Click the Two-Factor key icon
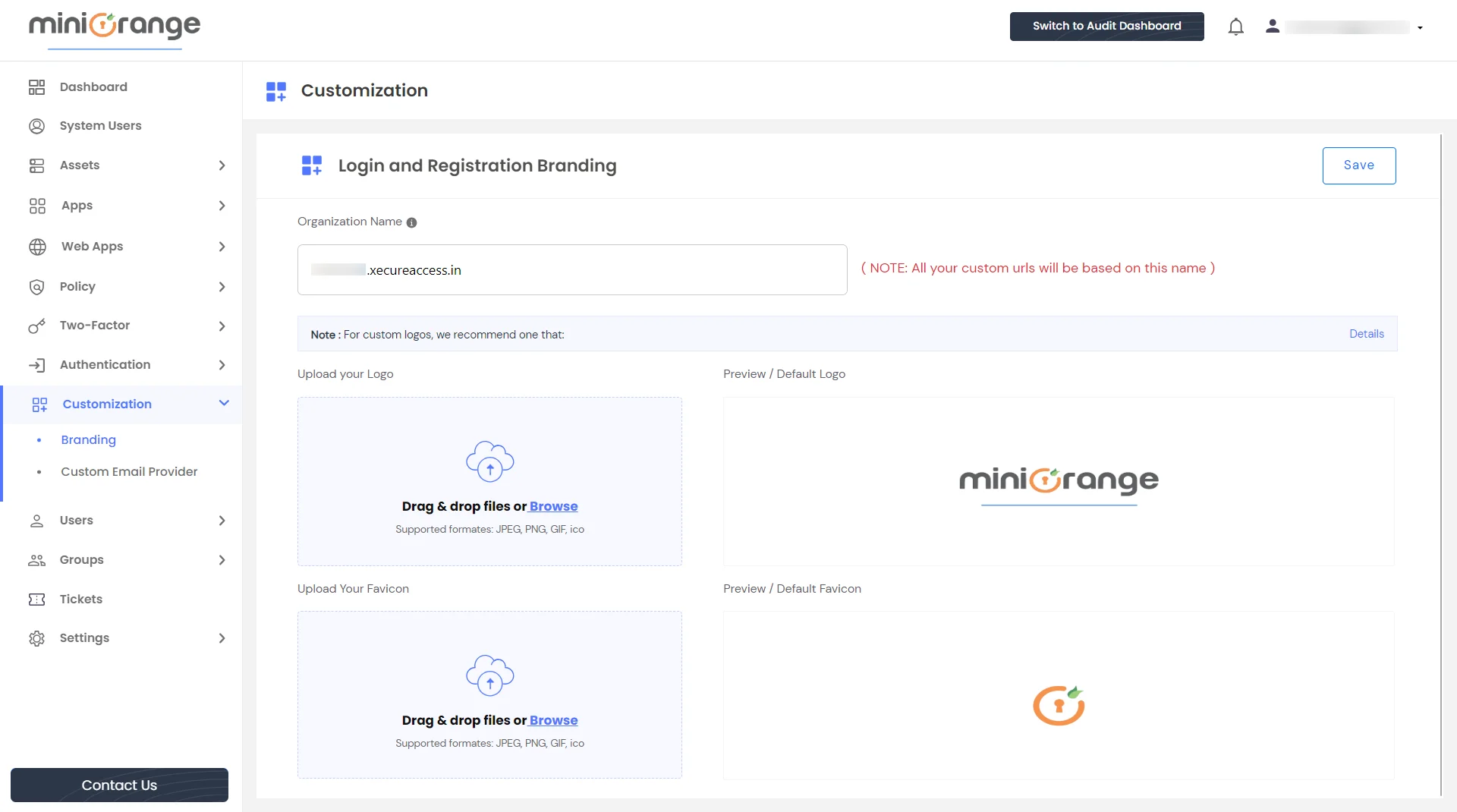This screenshot has width=1457, height=812. (36, 326)
